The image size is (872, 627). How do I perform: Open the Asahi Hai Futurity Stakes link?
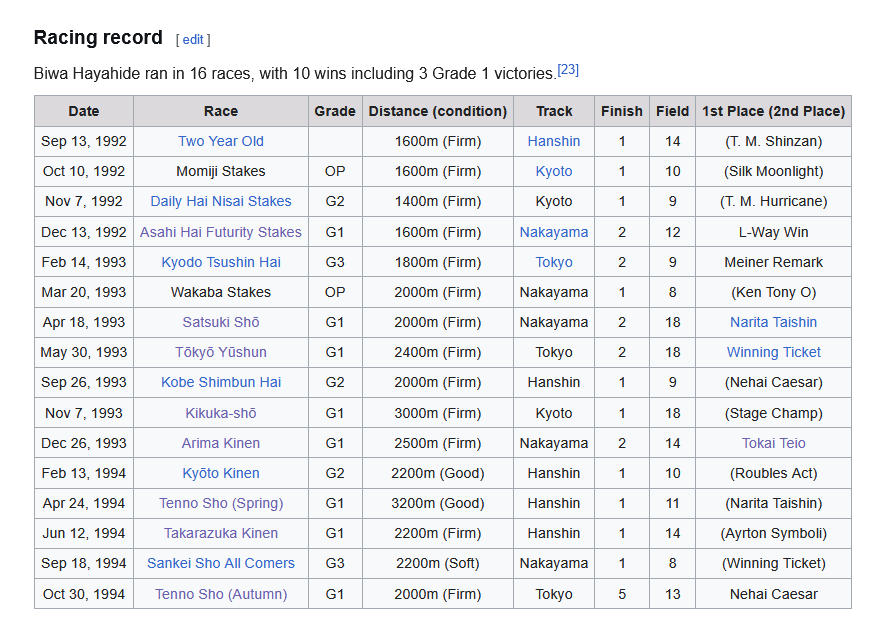pyautogui.click(x=221, y=232)
